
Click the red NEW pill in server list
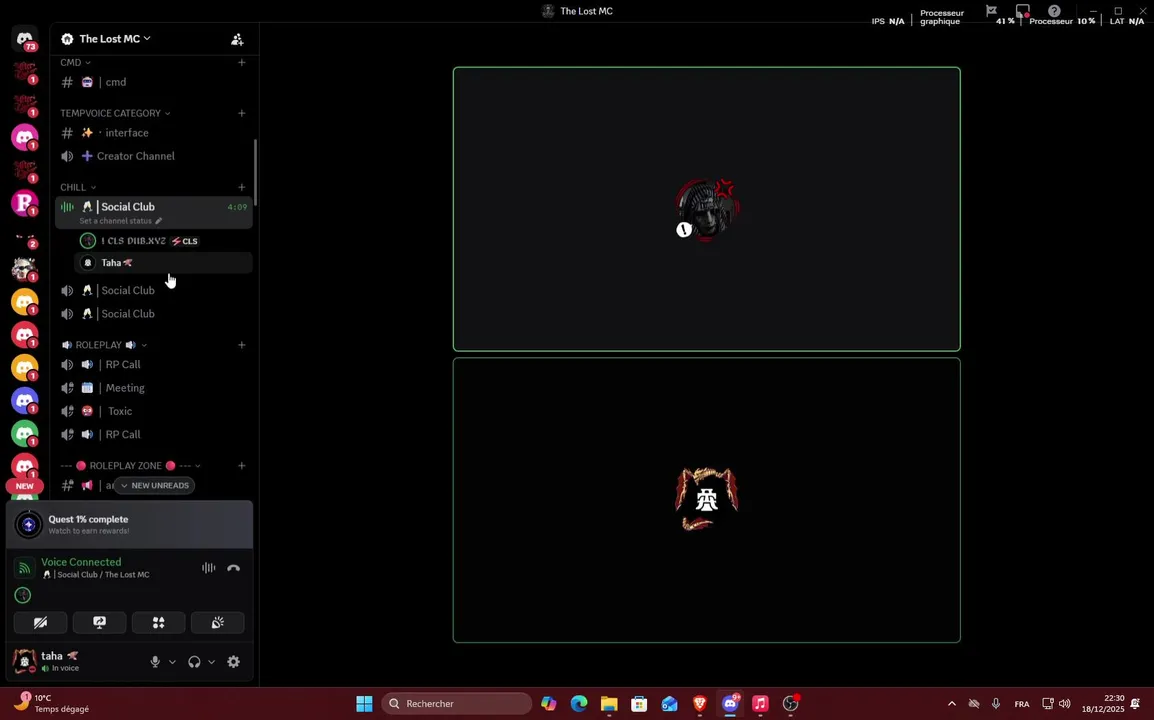(24, 486)
